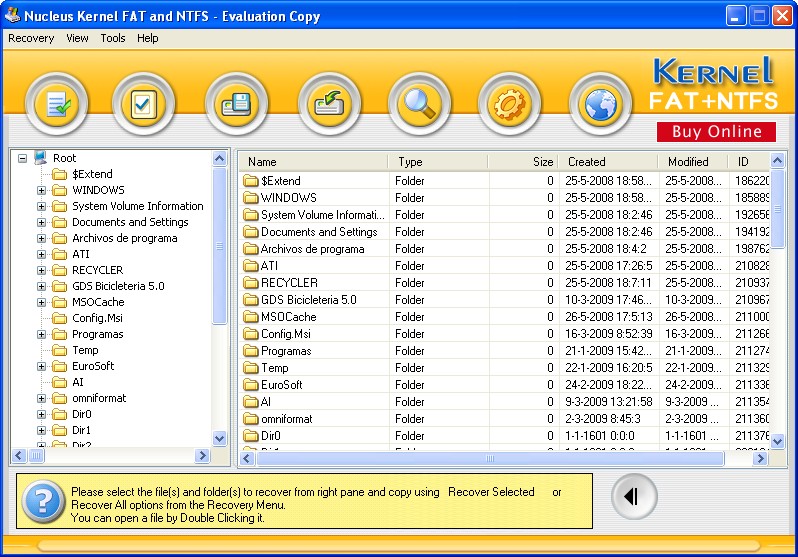
Task: Click tree pane scroll down arrow
Action: pos(219,438)
